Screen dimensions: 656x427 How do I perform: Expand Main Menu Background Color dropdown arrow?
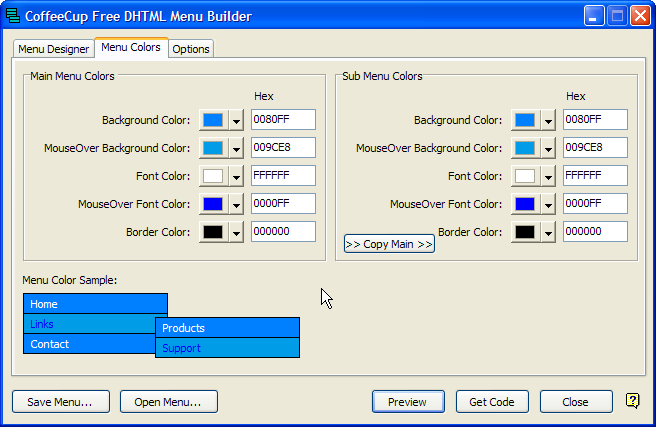(236, 120)
